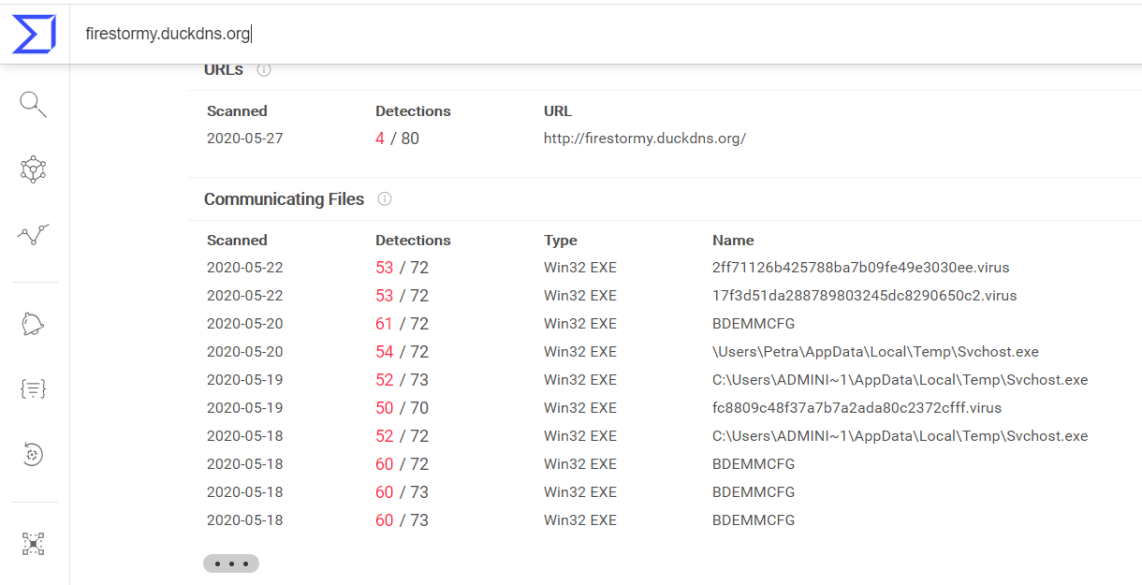Image resolution: width=1142 pixels, height=585 pixels.
Task: Click the info icon next to URLs
Action: pyautogui.click(x=264, y=70)
